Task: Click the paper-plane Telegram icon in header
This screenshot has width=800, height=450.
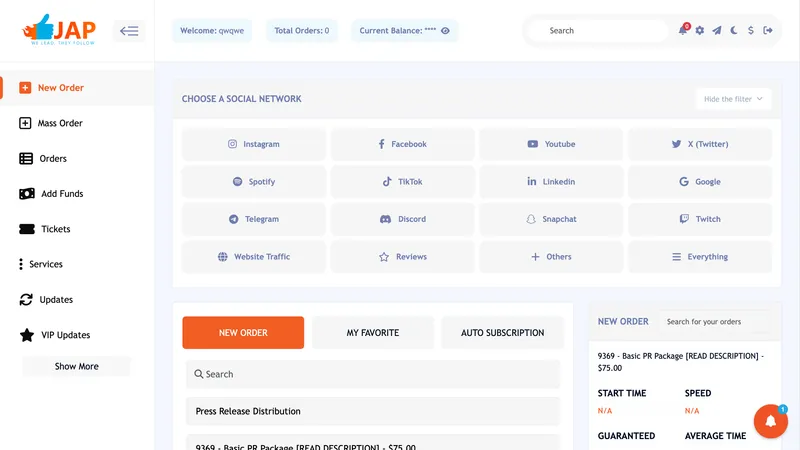Action: (717, 31)
